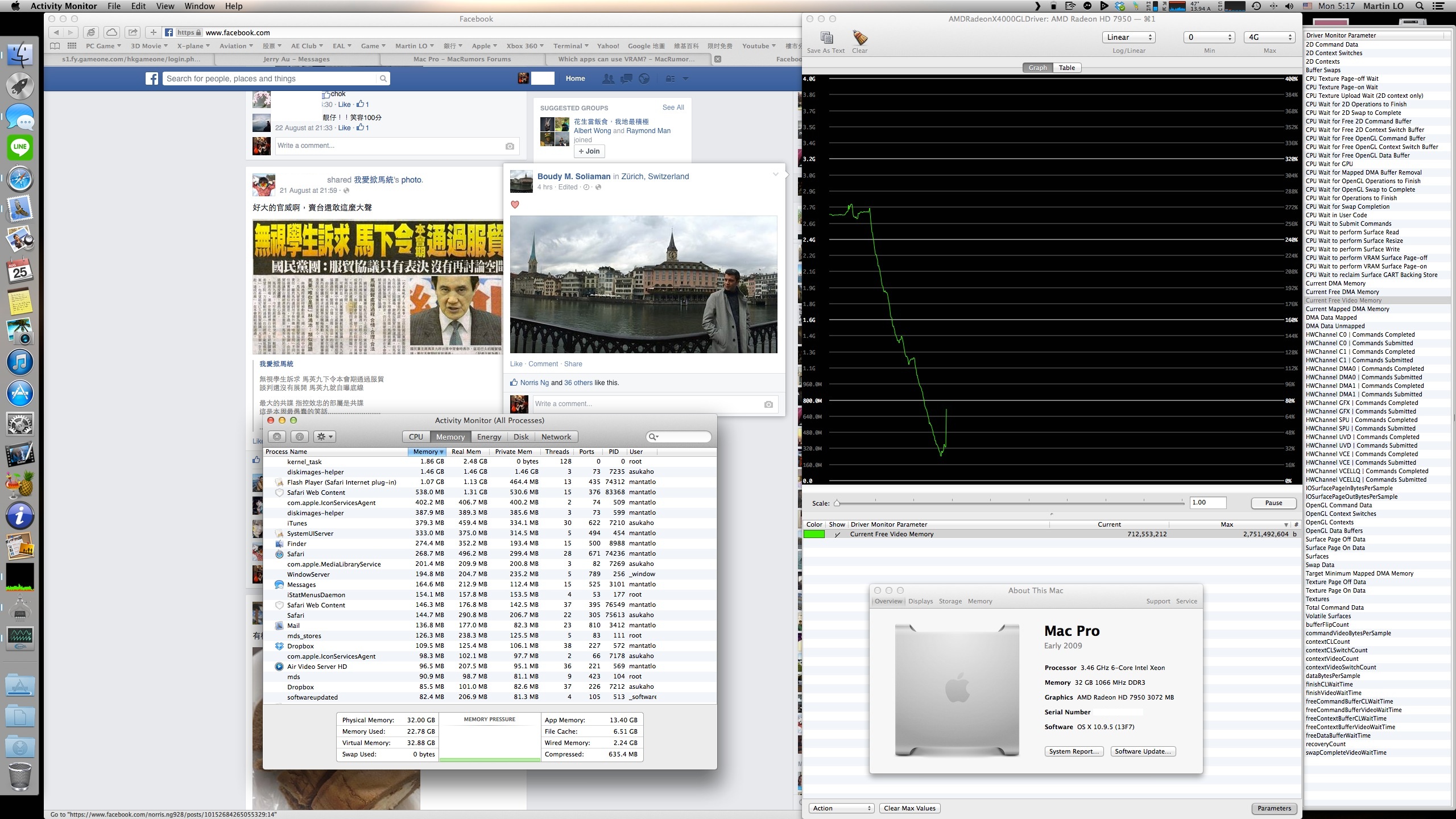The image size is (1456, 819).
Task: Open Trash in the Dock
Action: 20,776
